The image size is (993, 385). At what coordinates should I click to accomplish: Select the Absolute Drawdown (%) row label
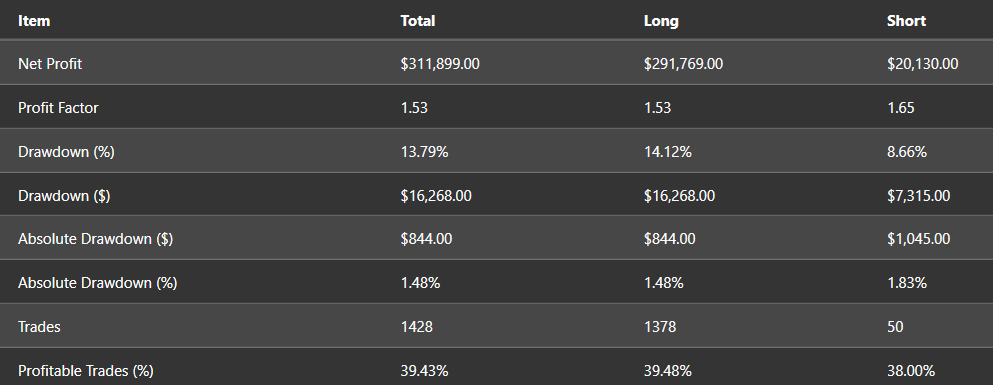(98, 282)
